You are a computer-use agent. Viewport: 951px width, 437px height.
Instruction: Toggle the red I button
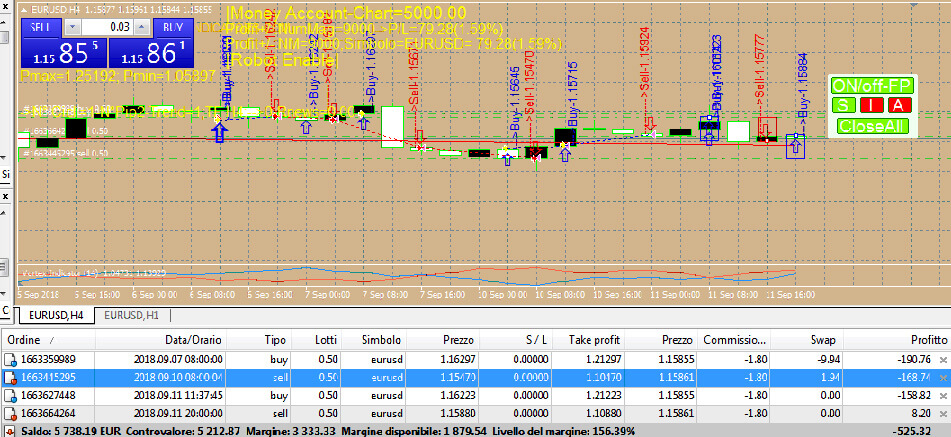click(872, 105)
